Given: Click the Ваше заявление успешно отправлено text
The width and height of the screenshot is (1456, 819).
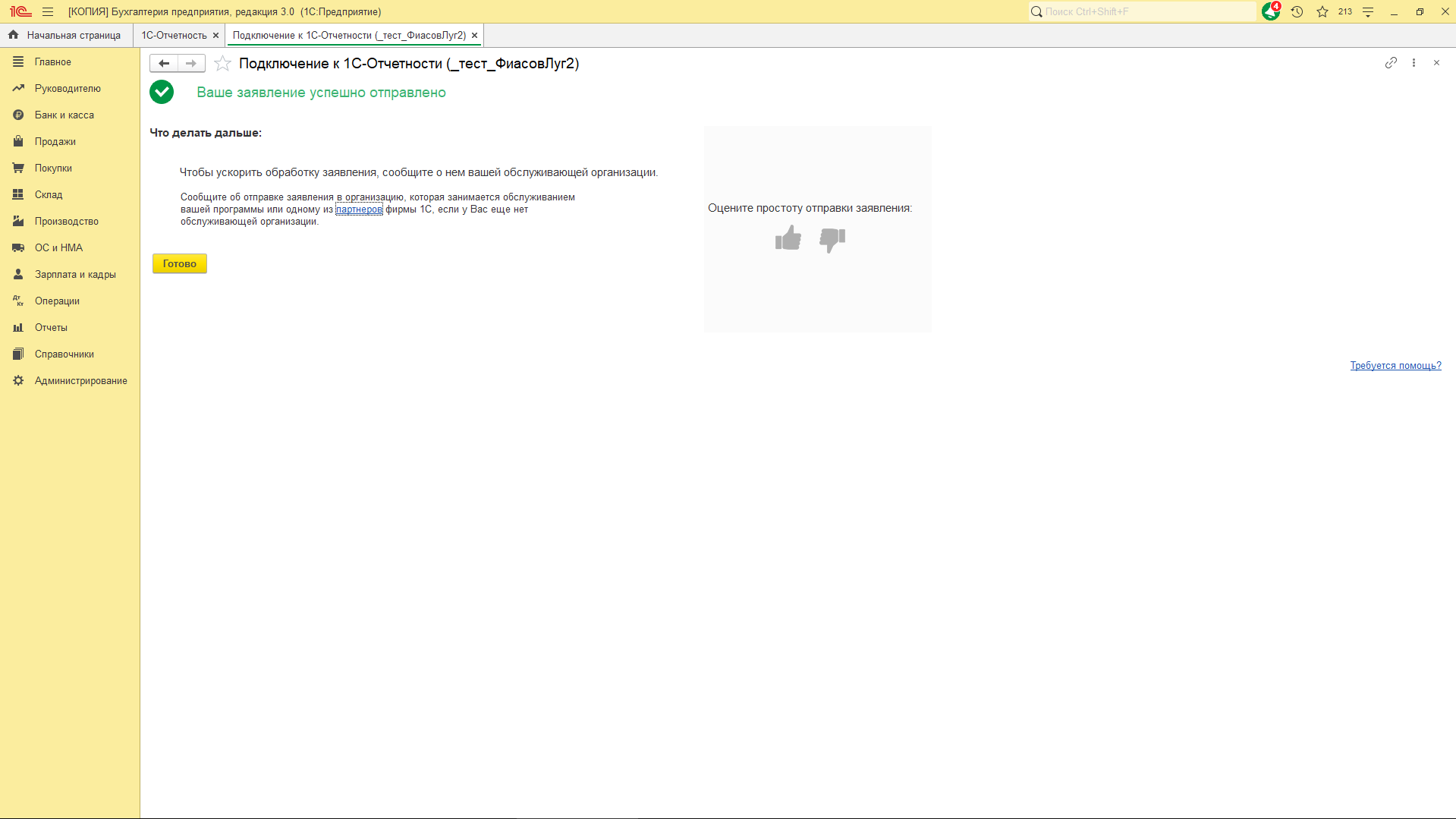Looking at the screenshot, I should [322, 93].
